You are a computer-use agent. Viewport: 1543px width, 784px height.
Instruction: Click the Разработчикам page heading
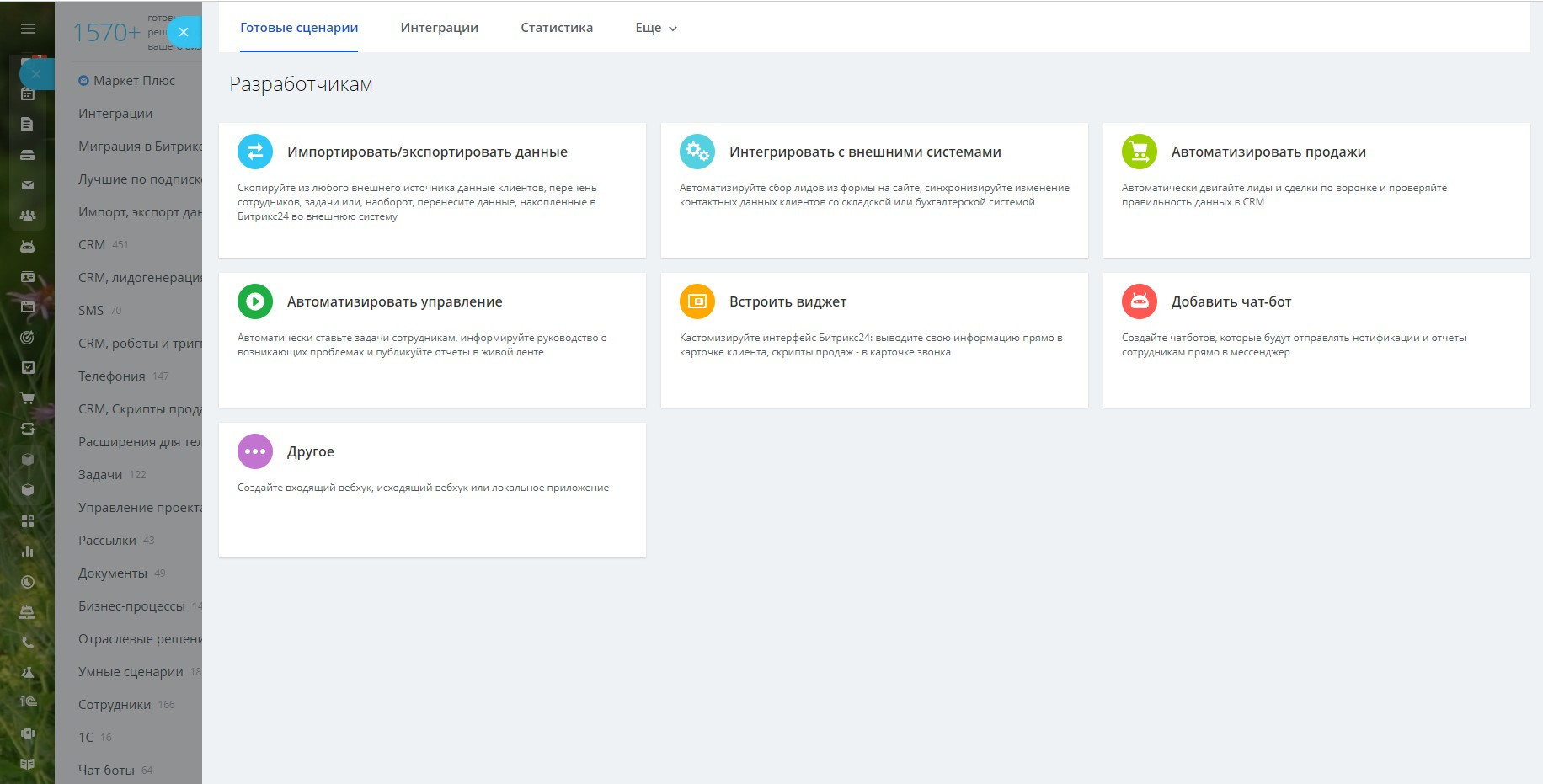[301, 84]
